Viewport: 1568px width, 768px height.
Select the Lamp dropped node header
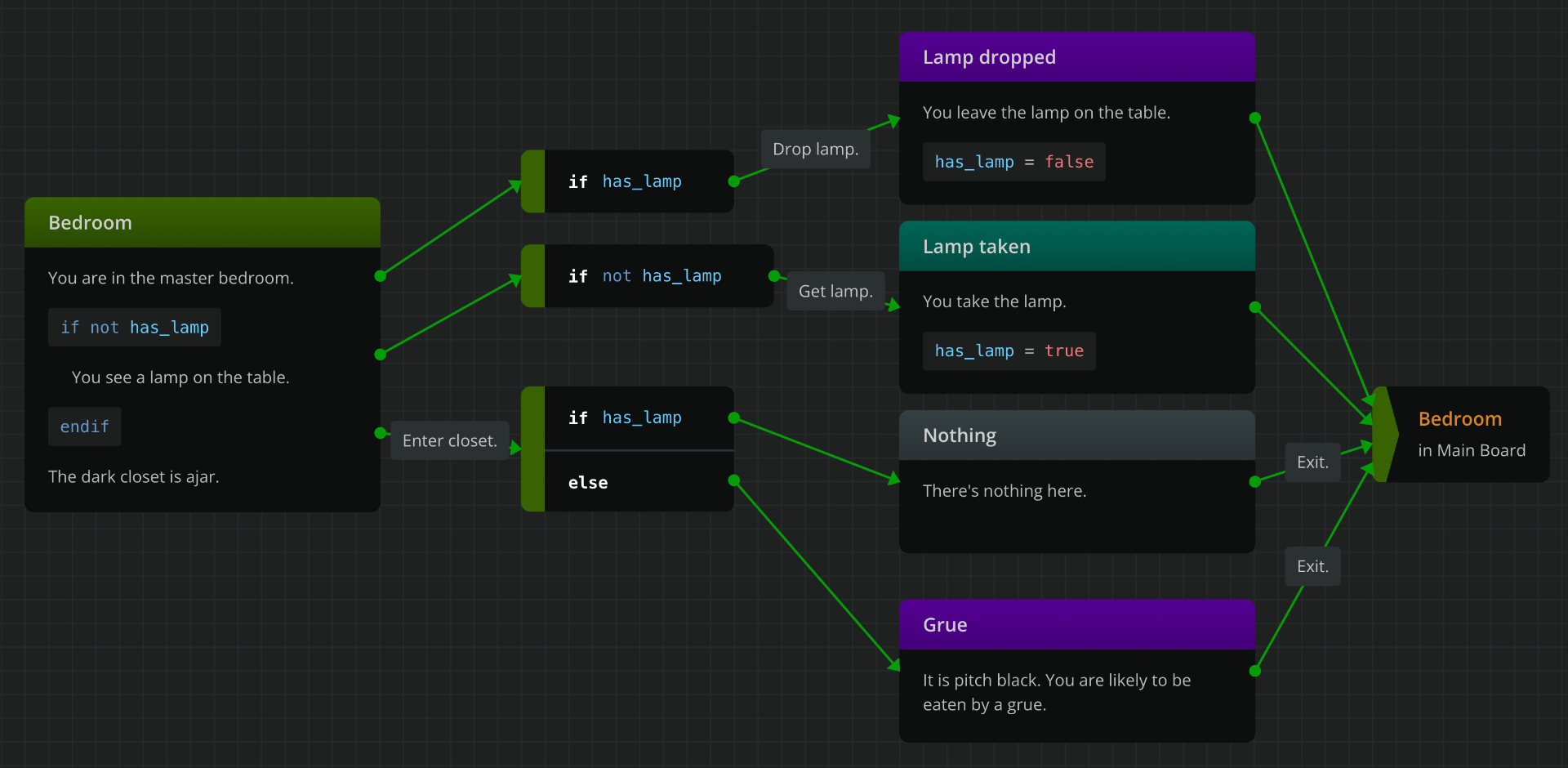1076,56
